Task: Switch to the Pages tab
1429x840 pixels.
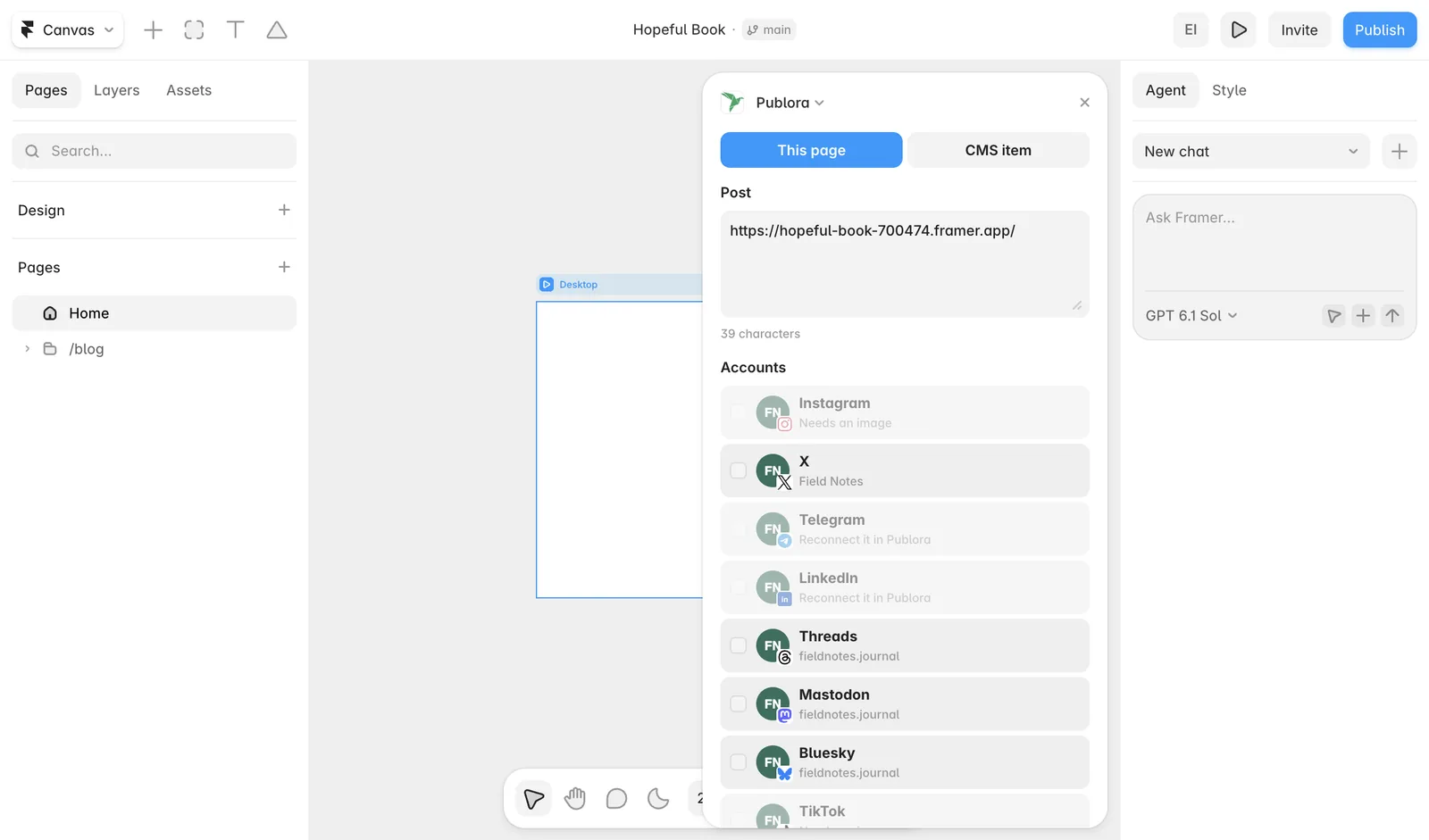Action: point(46,90)
